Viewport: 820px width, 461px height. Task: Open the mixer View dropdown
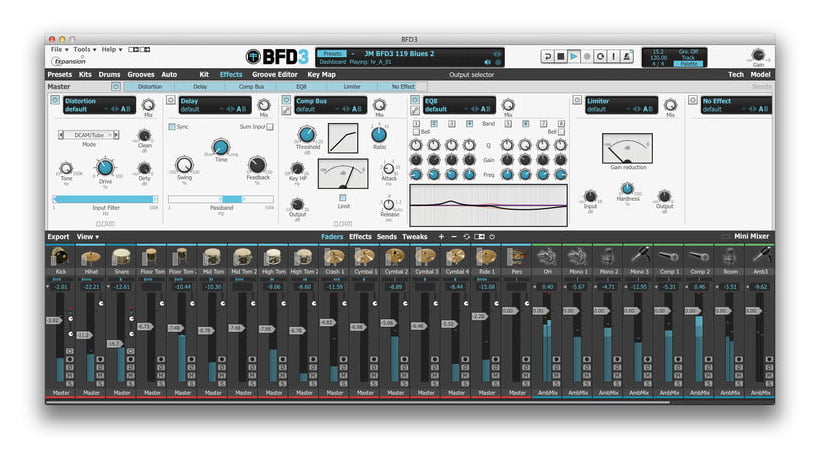point(88,237)
